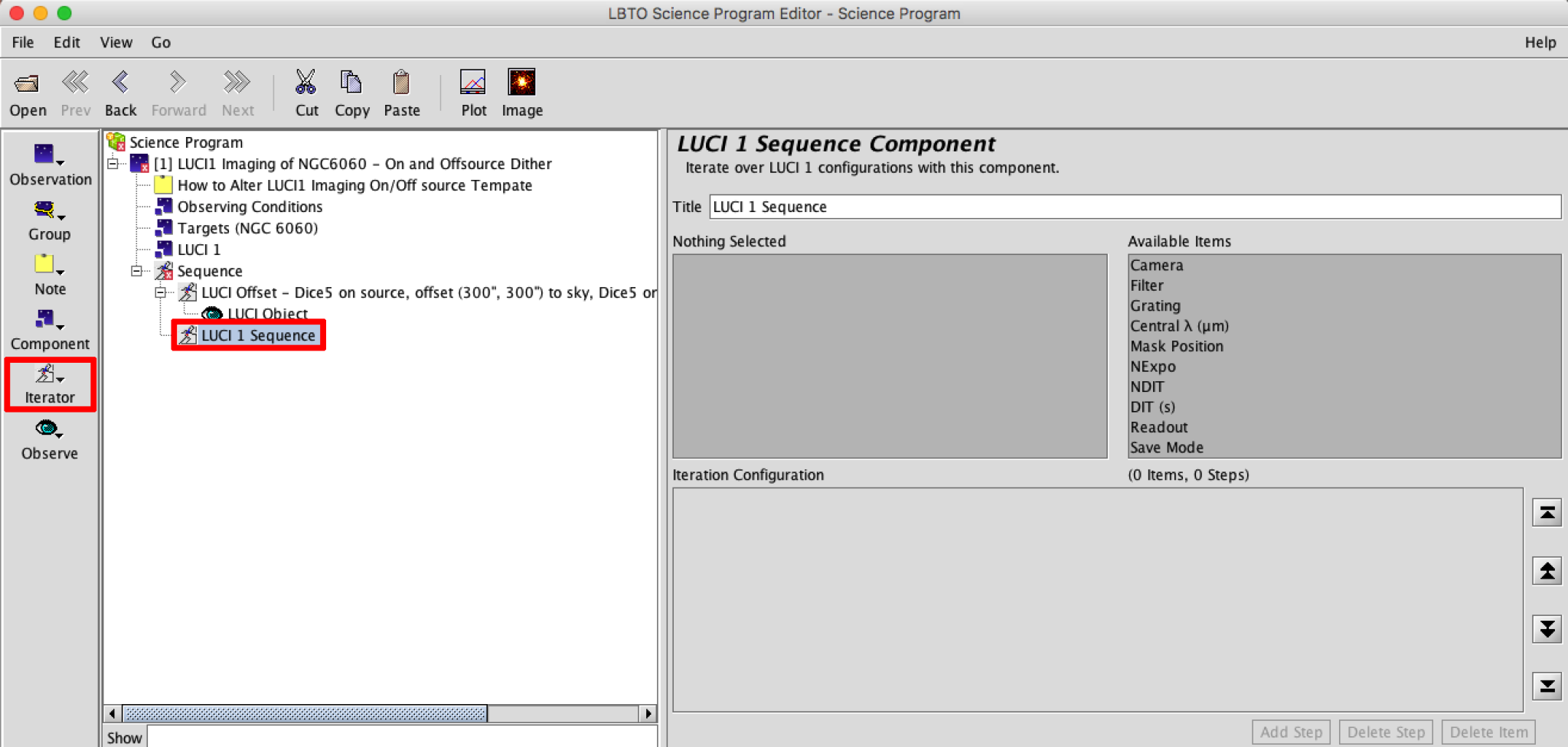Open the How to Alter LUCI1 note
Image resolution: width=1568 pixels, height=747 pixels.
click(x=354, y=185)
